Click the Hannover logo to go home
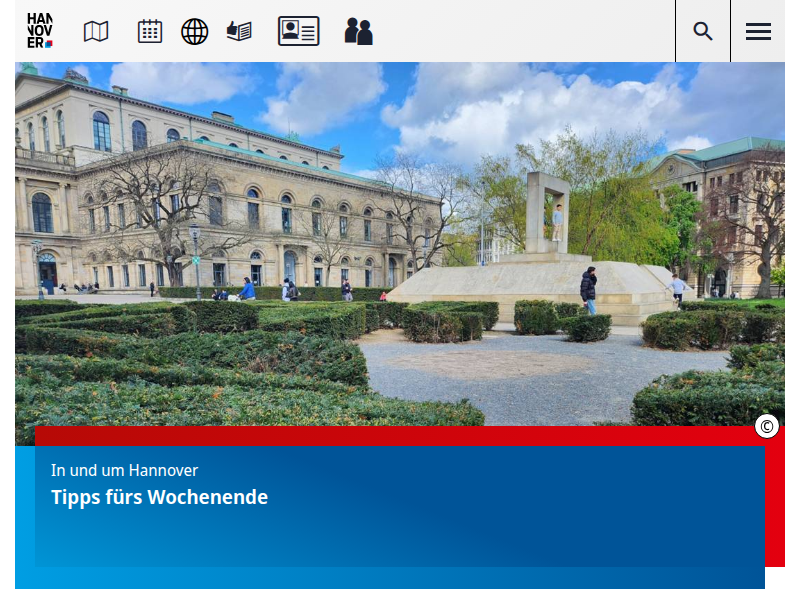800x600 pixels. [40, 31]
